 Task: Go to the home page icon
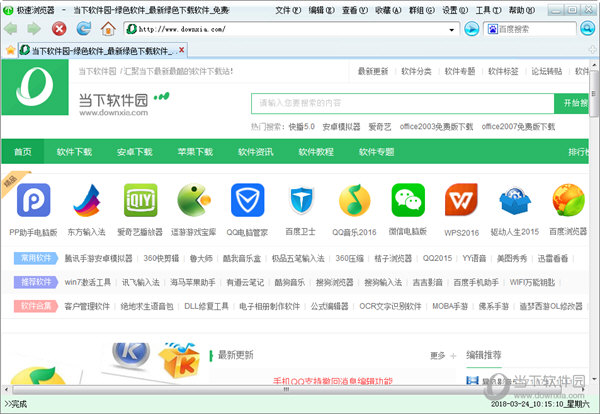tap(108, 29)
